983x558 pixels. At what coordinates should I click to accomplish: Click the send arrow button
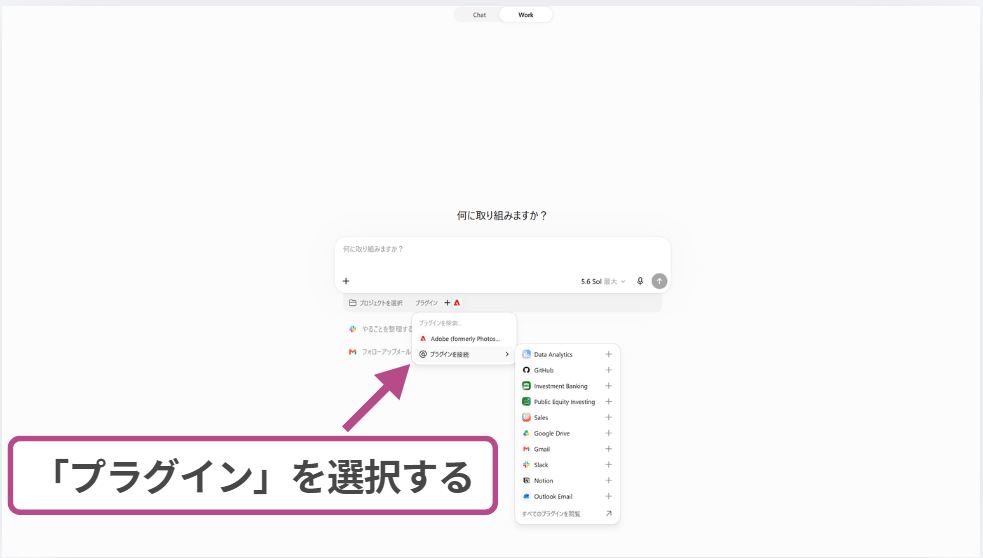pos(659,281)
